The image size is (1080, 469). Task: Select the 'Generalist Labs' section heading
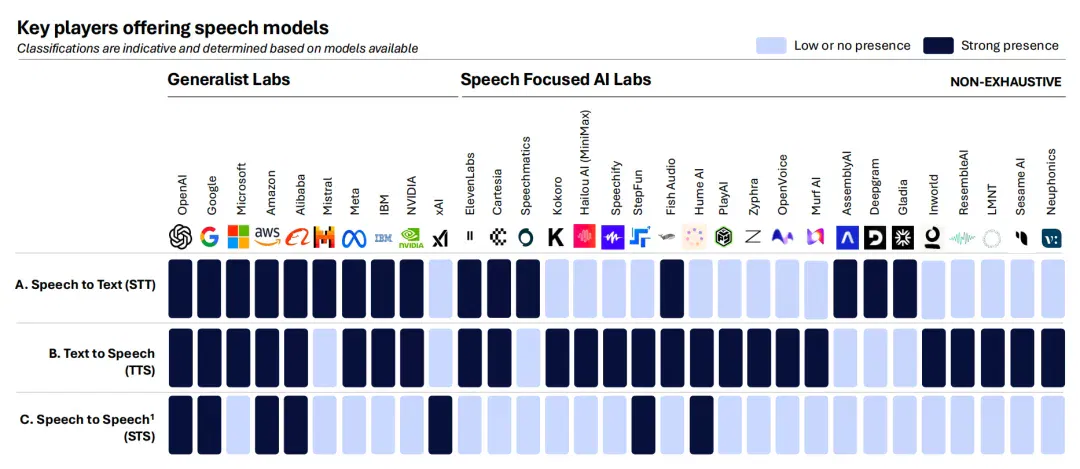229,79
